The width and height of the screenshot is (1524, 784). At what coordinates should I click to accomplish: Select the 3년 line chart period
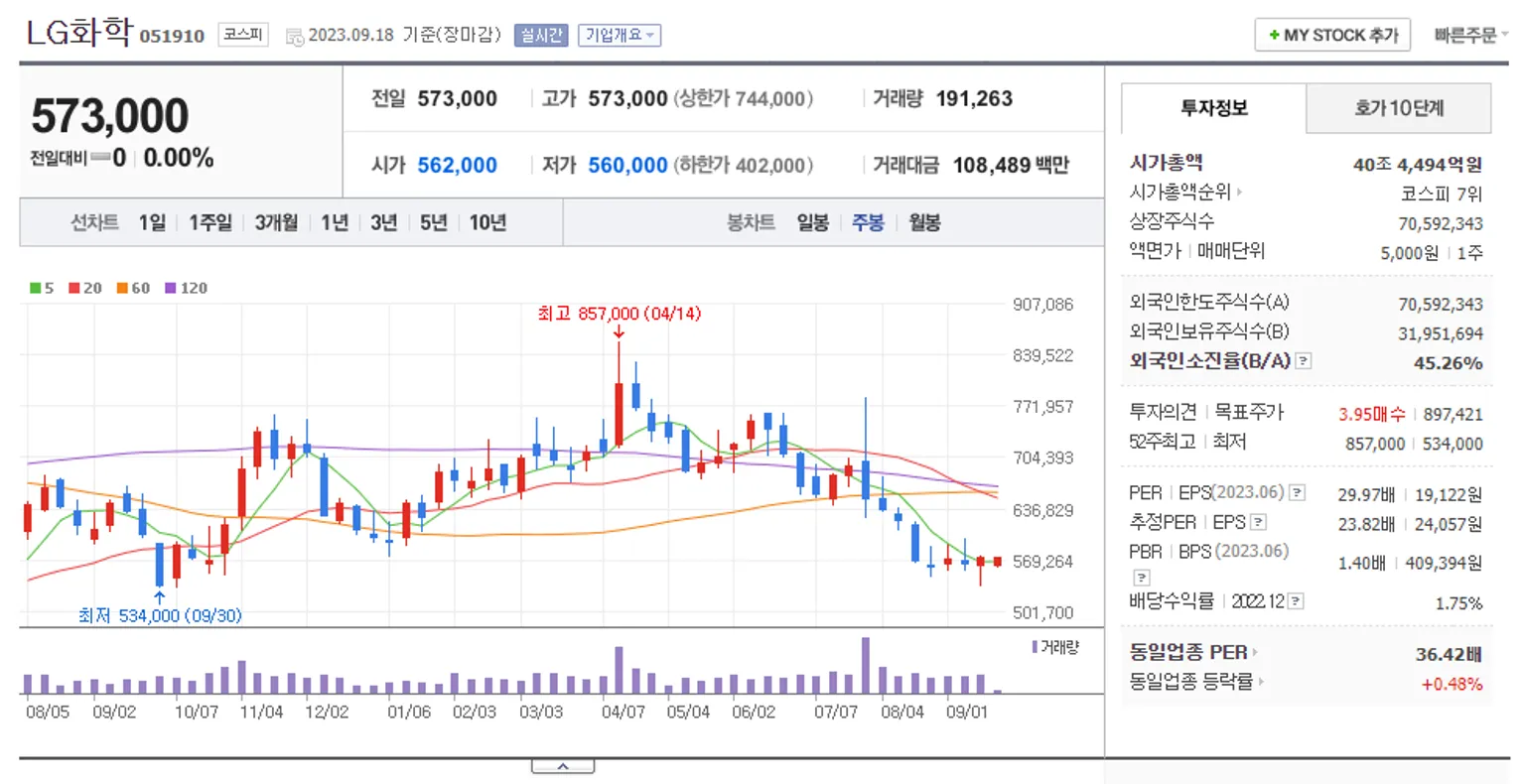point(384,222)
